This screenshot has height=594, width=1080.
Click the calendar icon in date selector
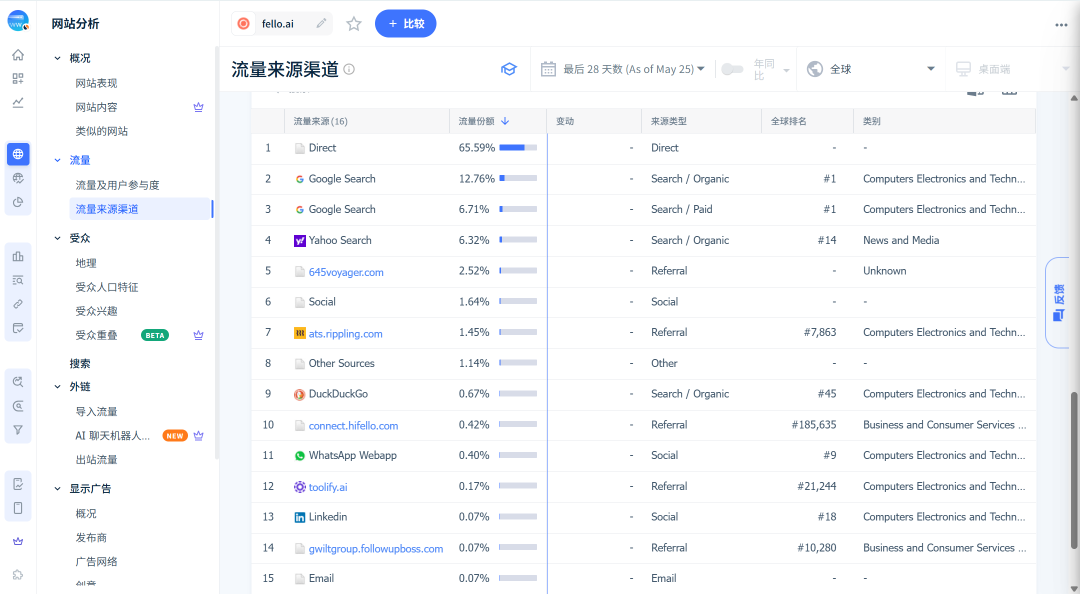(548, 69)
